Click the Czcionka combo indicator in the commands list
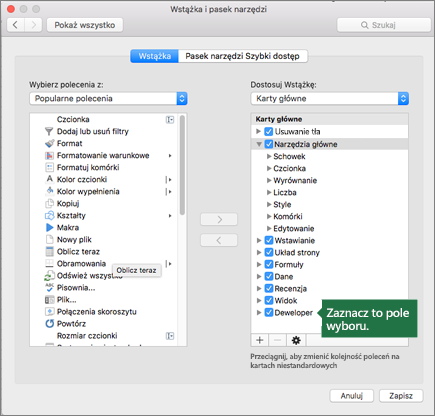 tap(170, 119)
